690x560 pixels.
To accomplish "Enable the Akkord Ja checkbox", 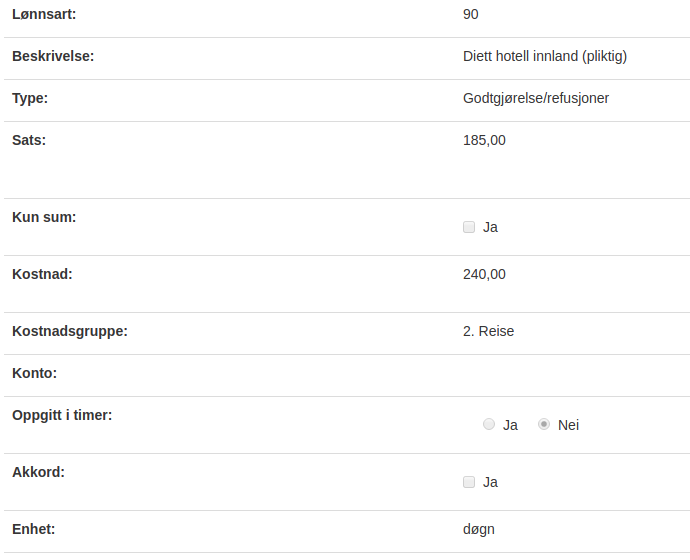I will (x=469, y=482).
